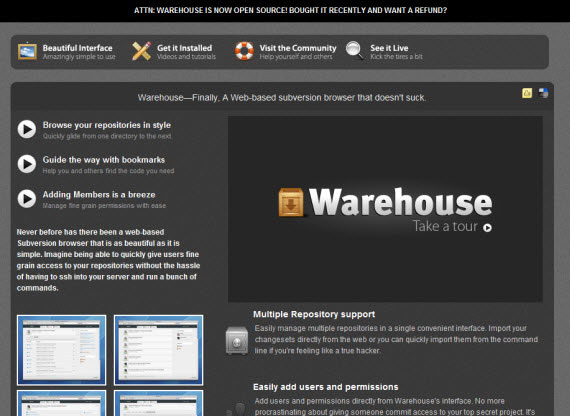Click Quickly glide from one directory text
Viewport: 570px width, 416px height.
pyautogui.click(x=107, y=136)
